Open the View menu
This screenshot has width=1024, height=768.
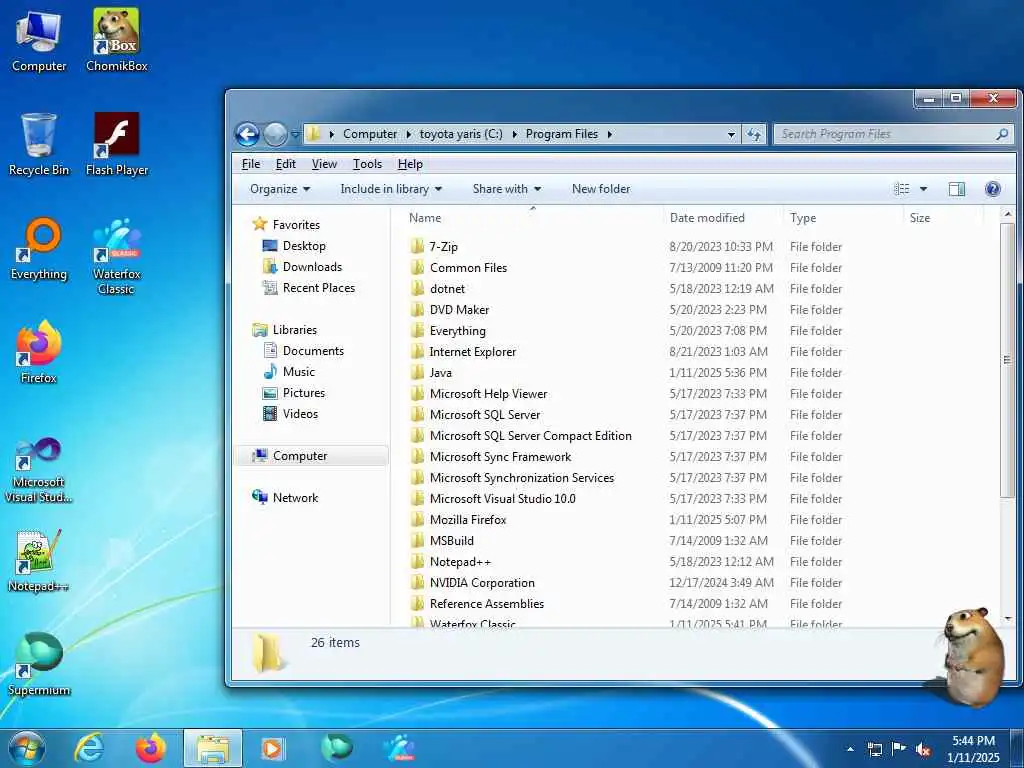(324, 165)
